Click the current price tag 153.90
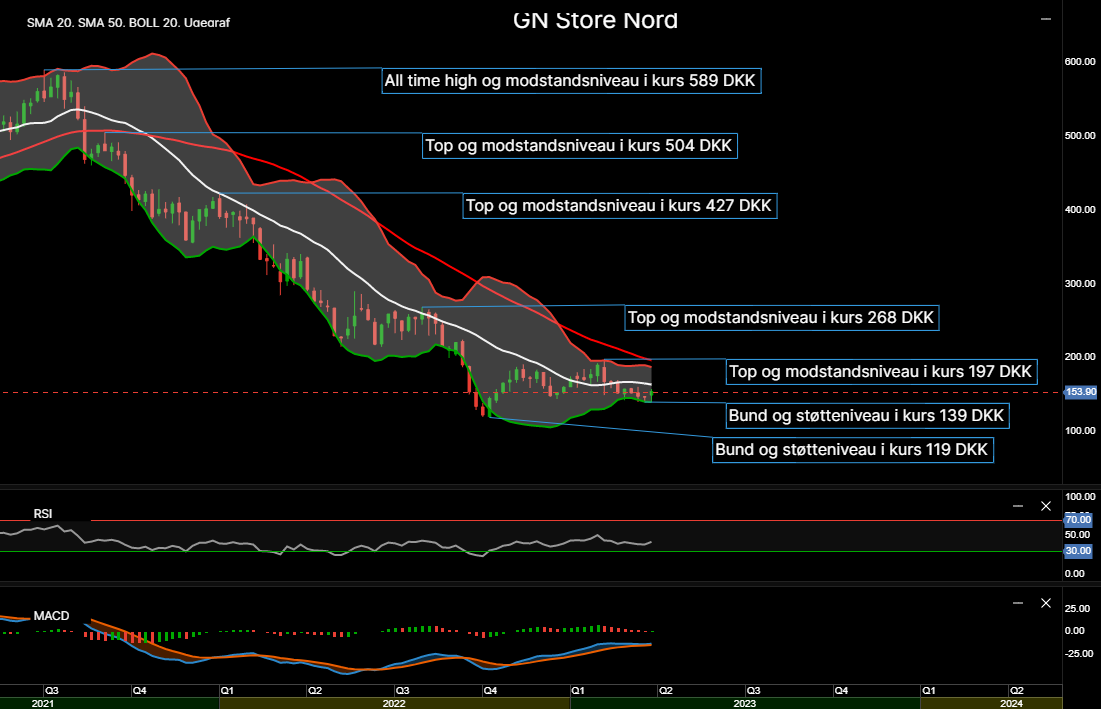The image size is (1101, 709). (1081, 392)
